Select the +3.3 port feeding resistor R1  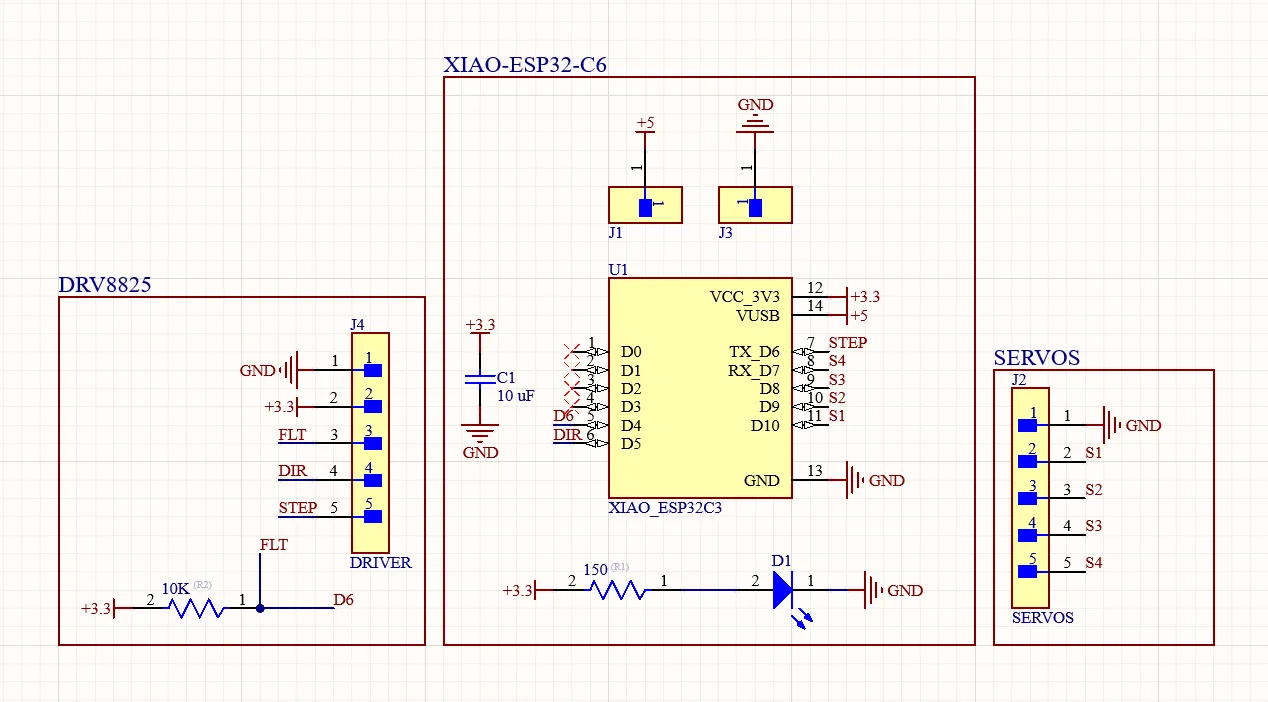tap(520, 590)
